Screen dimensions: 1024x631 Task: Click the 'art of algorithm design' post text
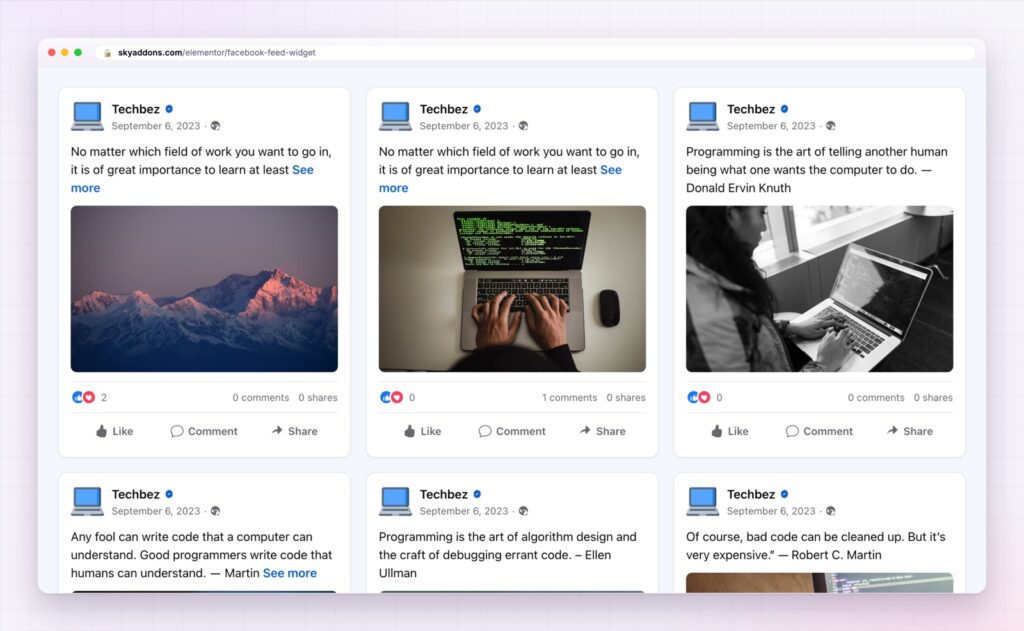click(x=507, y=555)
